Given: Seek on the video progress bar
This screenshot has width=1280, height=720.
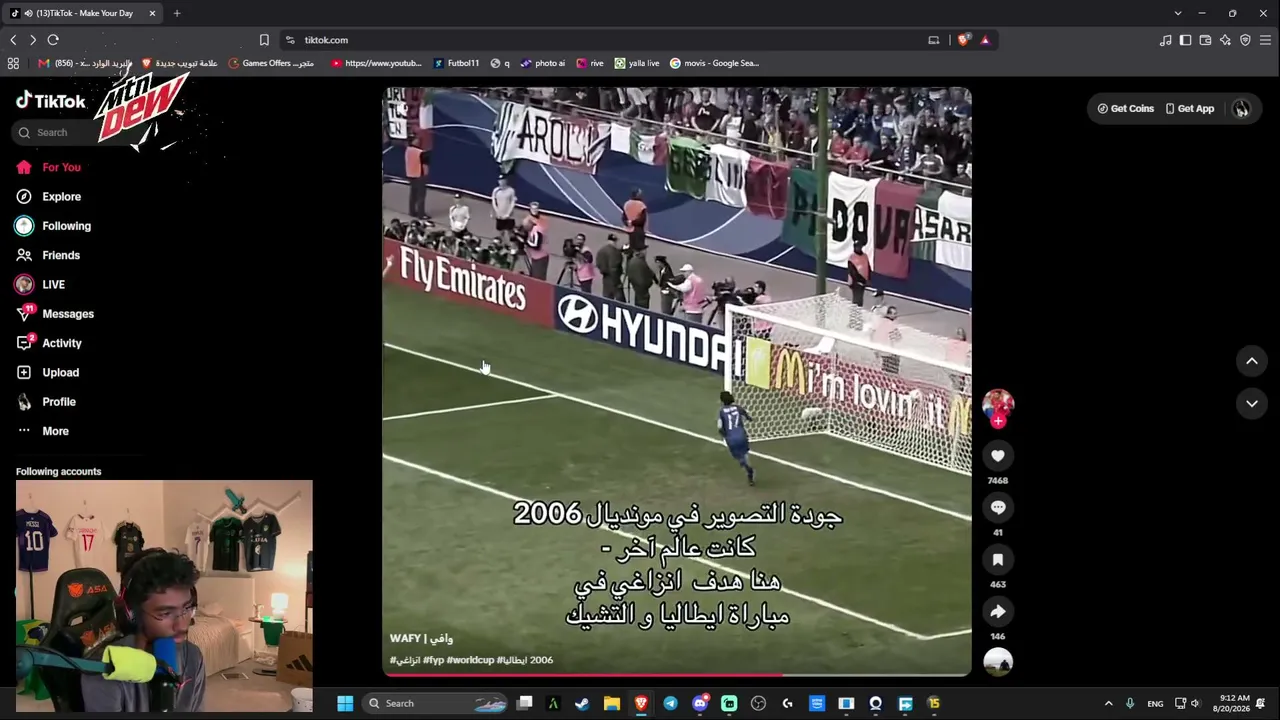Looking at the screenshot, I should pos(677,675).
